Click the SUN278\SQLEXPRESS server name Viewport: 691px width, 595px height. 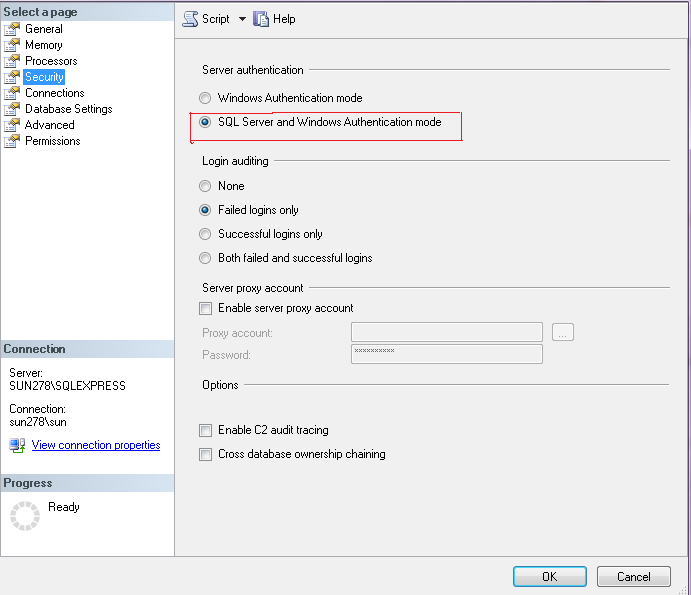(x=67, y=386)
